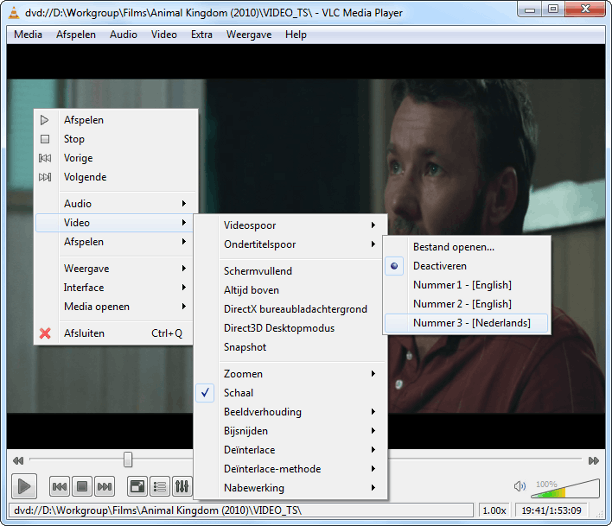Choose subtitle Nummer 1 - [English]
The image size is (612, 526).
tap(467, 285)
